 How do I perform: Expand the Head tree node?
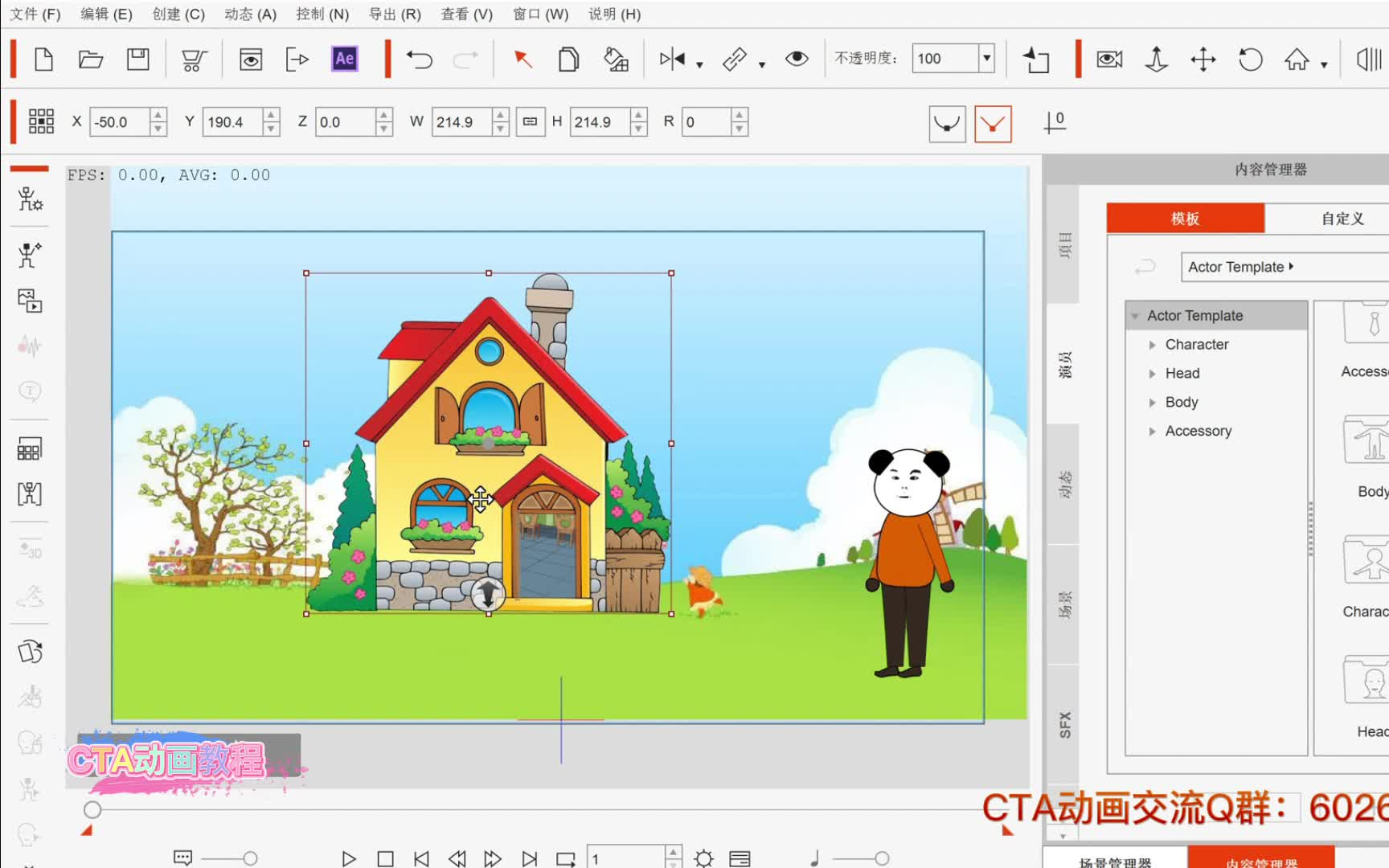pos(1152,374)
